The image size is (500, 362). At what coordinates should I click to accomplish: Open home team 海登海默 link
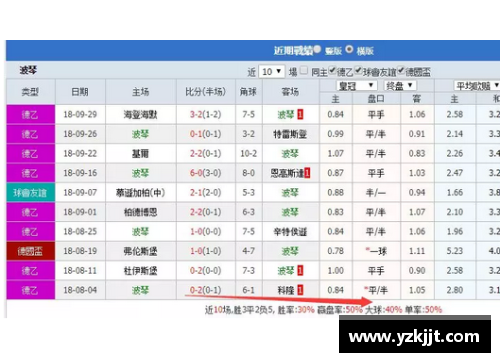tap(140, 115)
